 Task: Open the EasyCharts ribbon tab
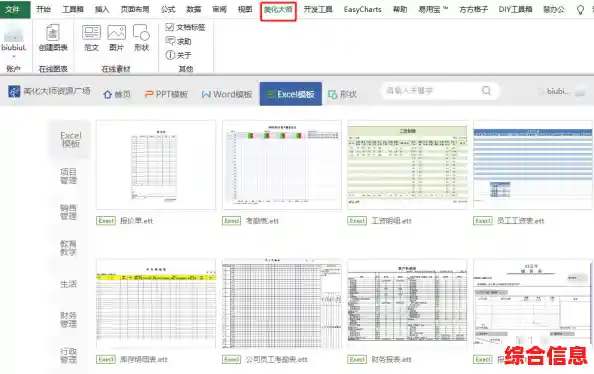[x=363, y=9]
